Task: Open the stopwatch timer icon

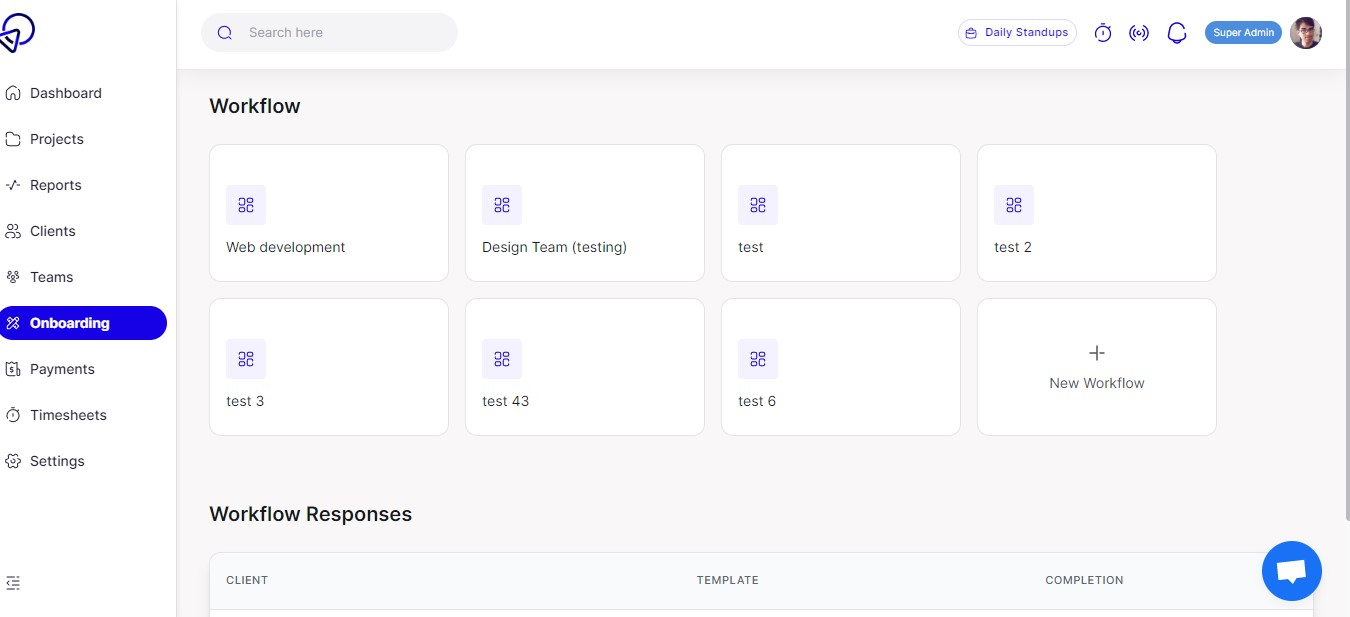Action: [x=1102, y=32]
